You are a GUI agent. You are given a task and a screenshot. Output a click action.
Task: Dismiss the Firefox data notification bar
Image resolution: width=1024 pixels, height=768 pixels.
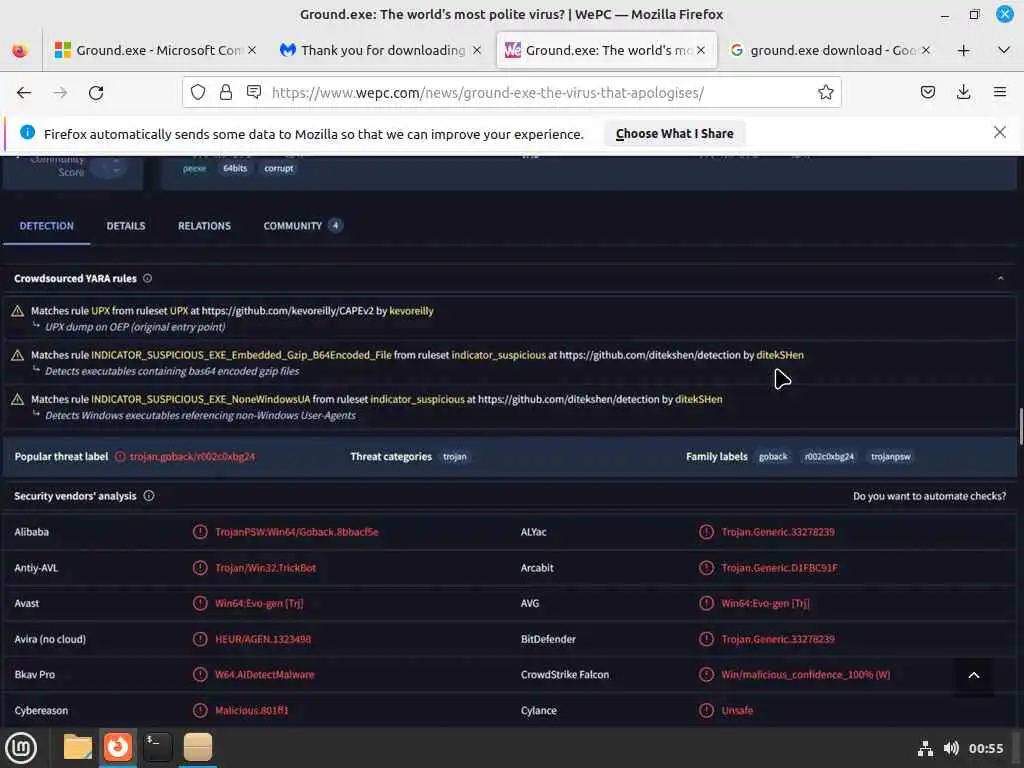[x=999, y=133]
